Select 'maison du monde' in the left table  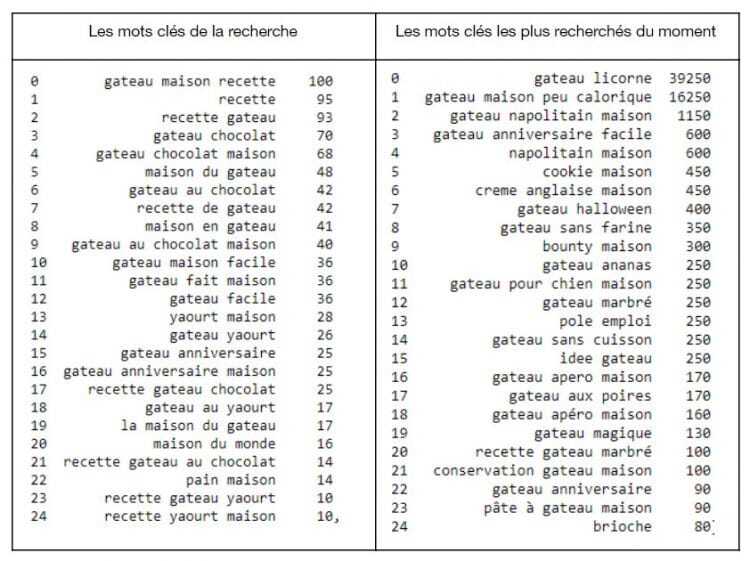pos(214,444)
